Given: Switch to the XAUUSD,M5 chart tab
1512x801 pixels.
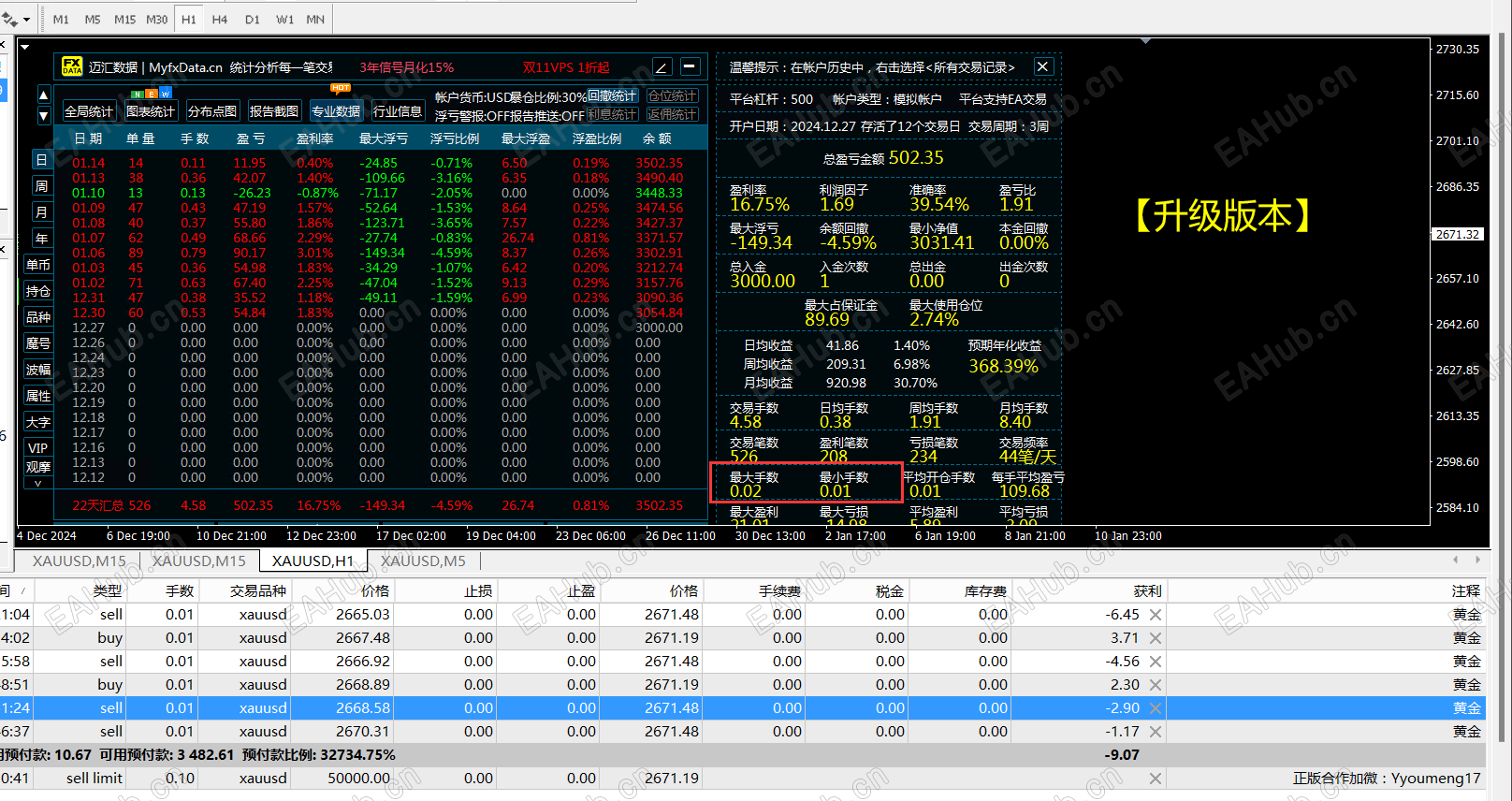Looking at the screenshot, I should pyautogui.click(x=423, y=561).
